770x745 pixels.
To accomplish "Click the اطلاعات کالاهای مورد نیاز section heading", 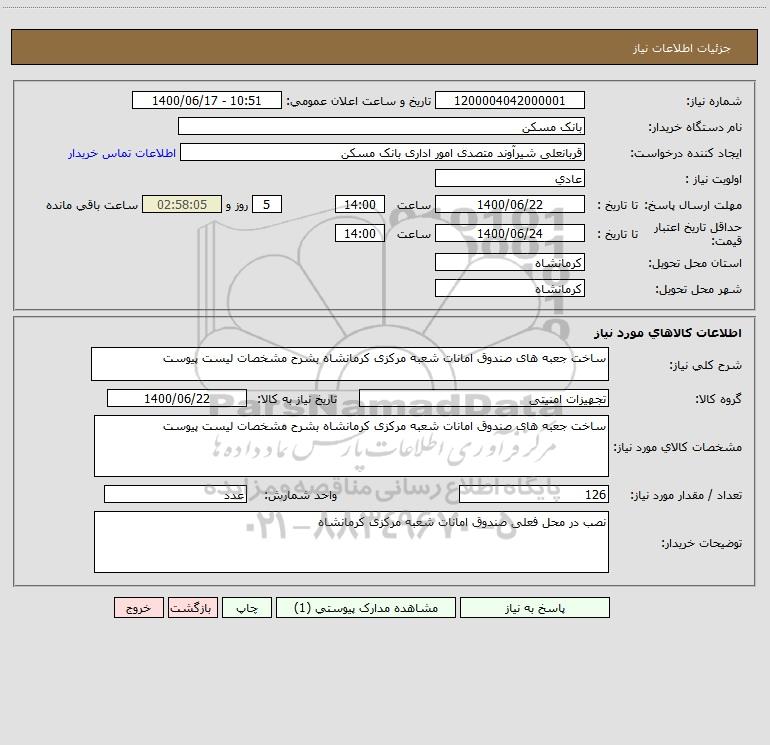I will click(x=668, y=333).
